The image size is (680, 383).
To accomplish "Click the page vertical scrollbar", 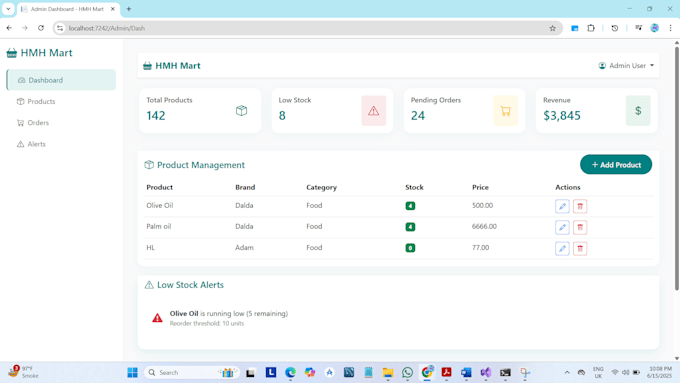I will click(x=677, y=169).
